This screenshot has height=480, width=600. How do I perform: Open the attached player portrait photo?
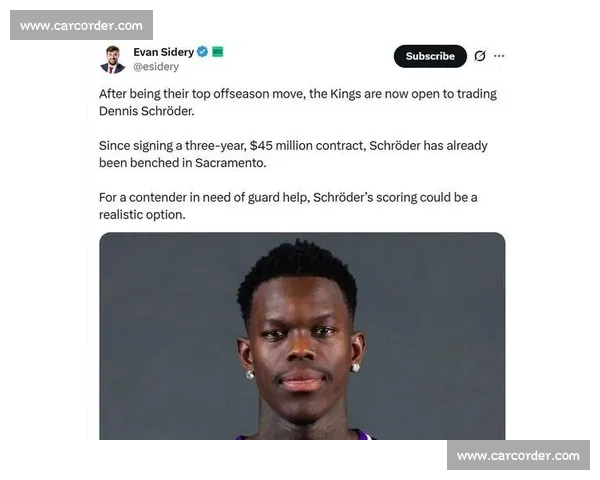click(x=302, y=336)
